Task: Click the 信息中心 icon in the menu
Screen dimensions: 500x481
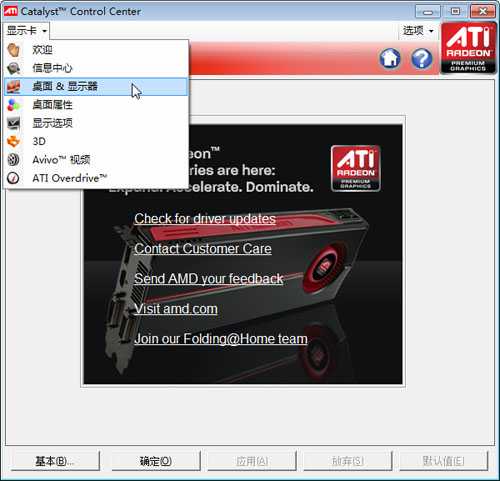Action: coord(13,68)
